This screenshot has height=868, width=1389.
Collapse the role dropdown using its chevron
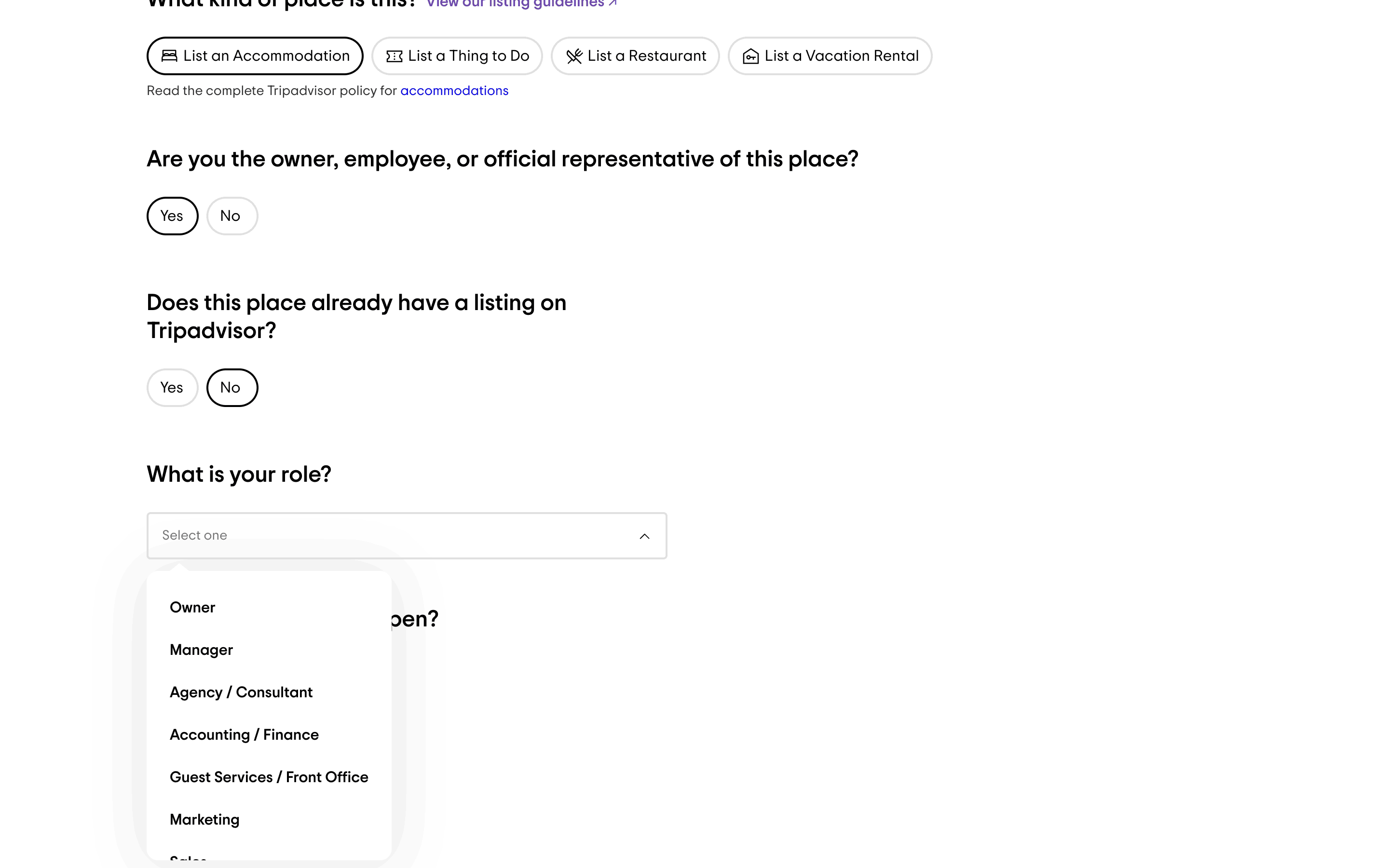pyautogui.click(x=644, y=536)
